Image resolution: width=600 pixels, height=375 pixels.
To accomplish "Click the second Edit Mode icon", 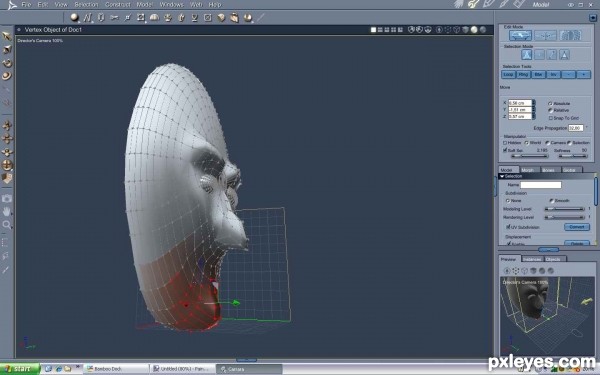I will click(545, 36).
